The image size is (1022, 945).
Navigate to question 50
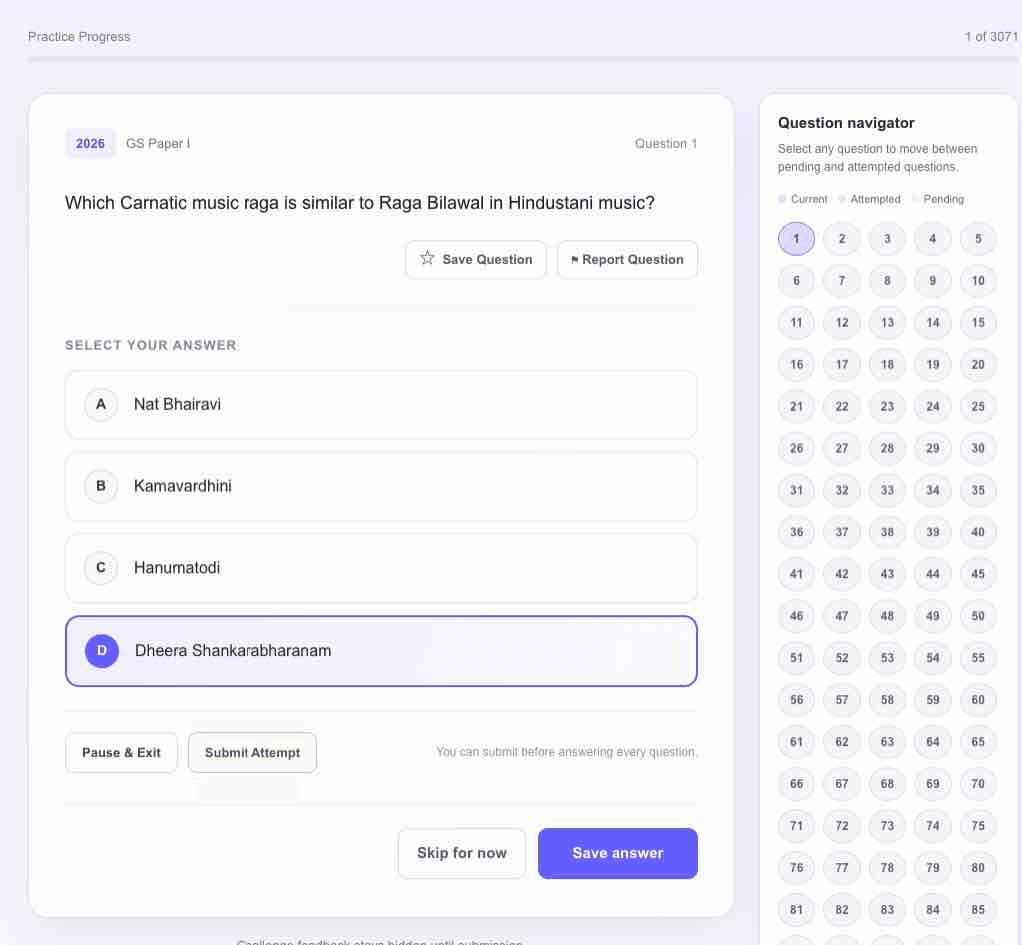click(978, 616)
